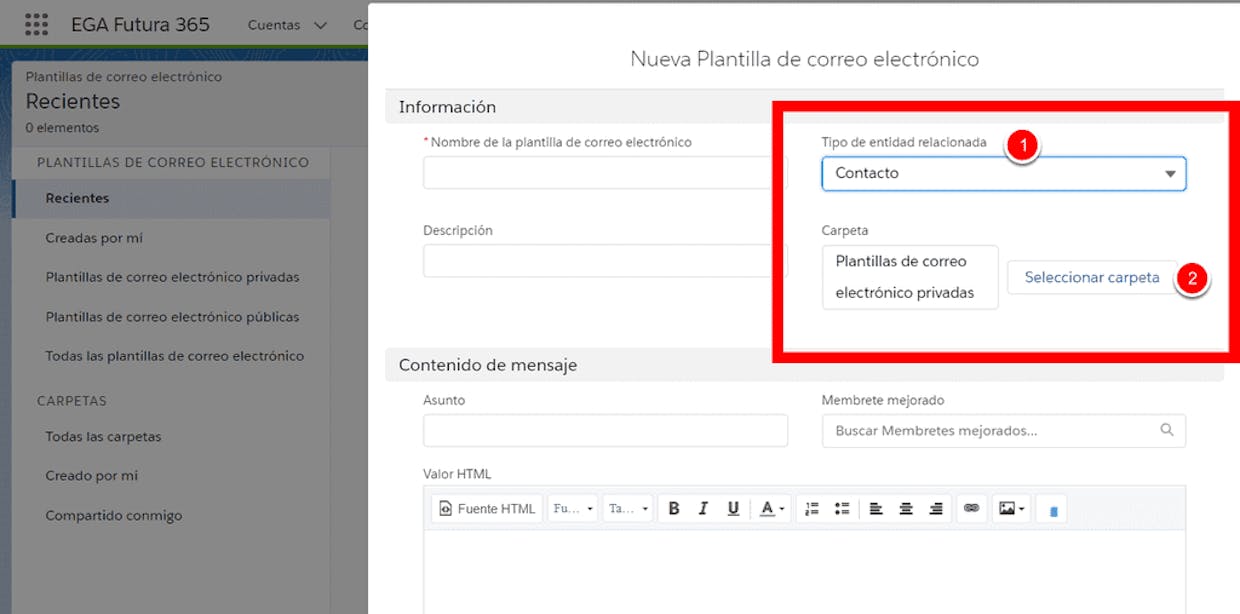Toggle italic formatting in HTML editor
1240x614 pixels.
click(703, 509)
